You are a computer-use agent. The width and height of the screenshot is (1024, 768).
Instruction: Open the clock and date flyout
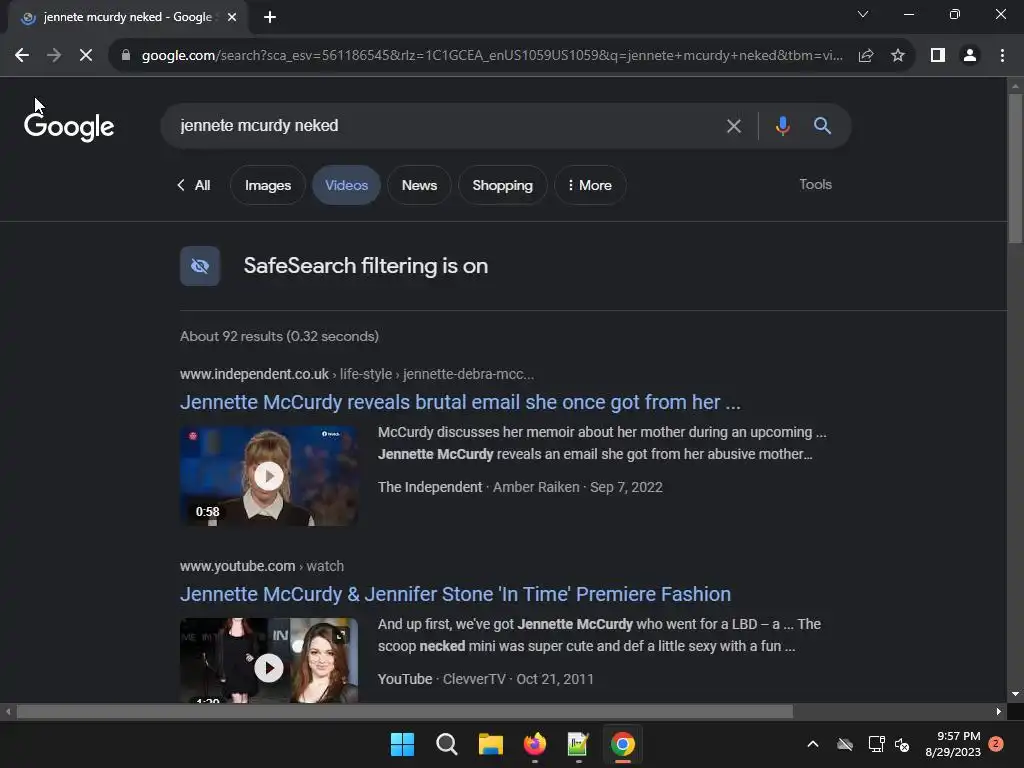pos(953,744)
